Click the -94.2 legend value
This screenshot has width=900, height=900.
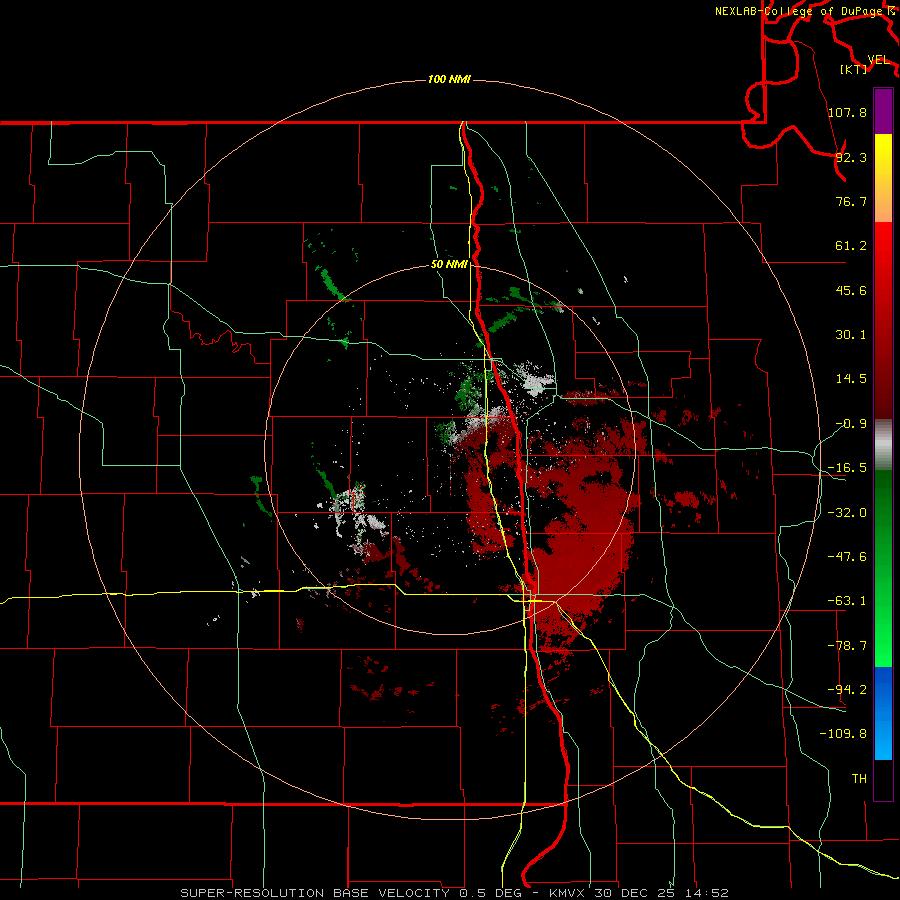point(847,689)
